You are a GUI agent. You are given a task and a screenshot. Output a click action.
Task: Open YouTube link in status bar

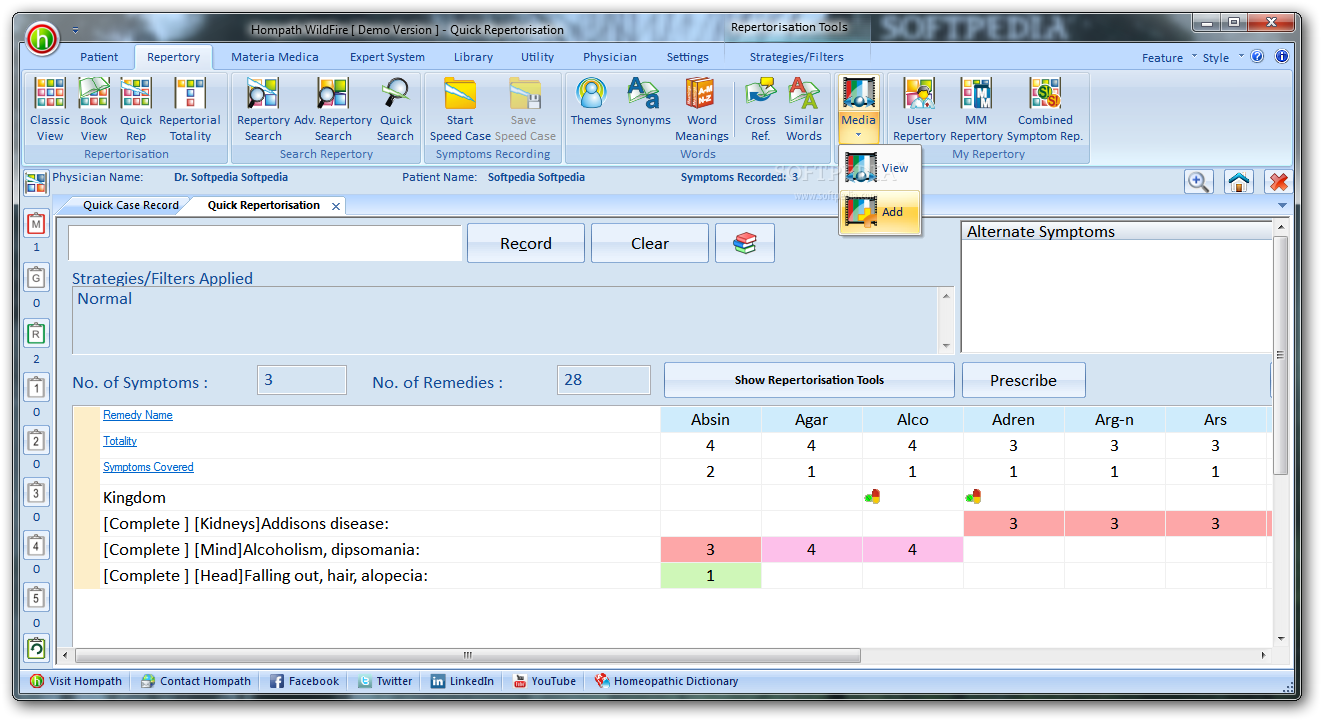coord(544,681)
